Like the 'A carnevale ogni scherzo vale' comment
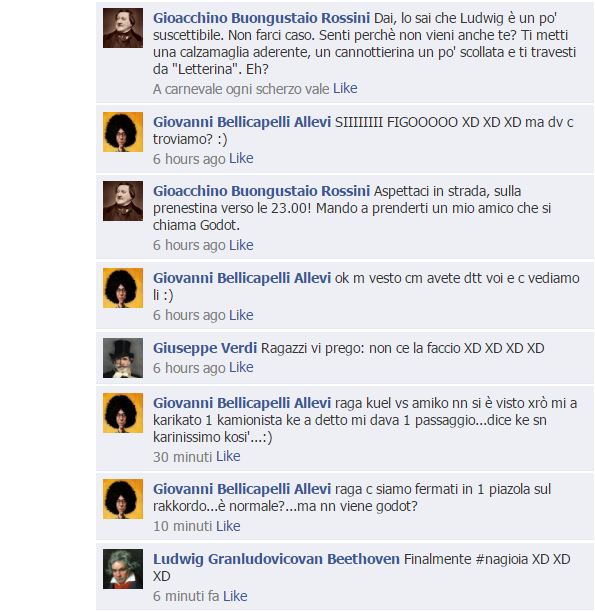The image size is (595, 612). pyautogui.click(x=345, y=89)
